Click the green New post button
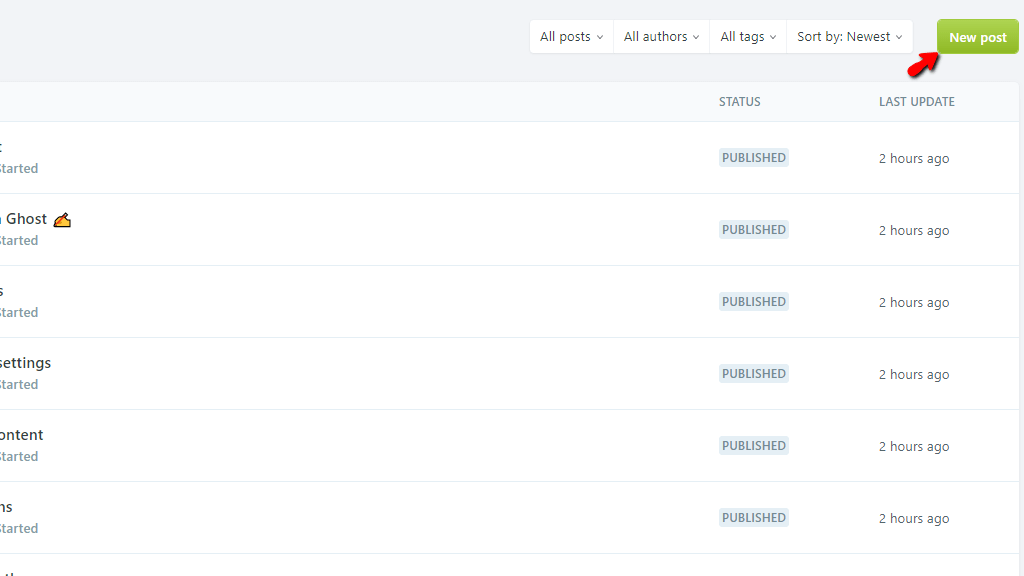Viewport: 1024px width, 576px height. (977, 37)
